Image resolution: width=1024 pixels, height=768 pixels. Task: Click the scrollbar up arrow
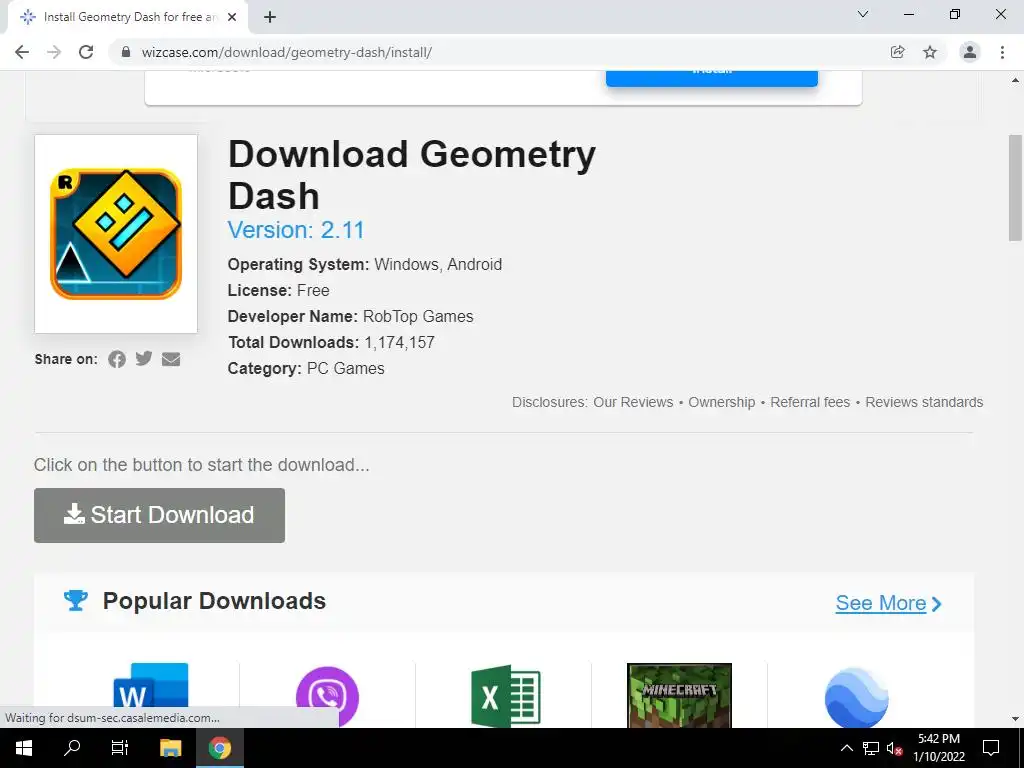tap(1016, 81)
